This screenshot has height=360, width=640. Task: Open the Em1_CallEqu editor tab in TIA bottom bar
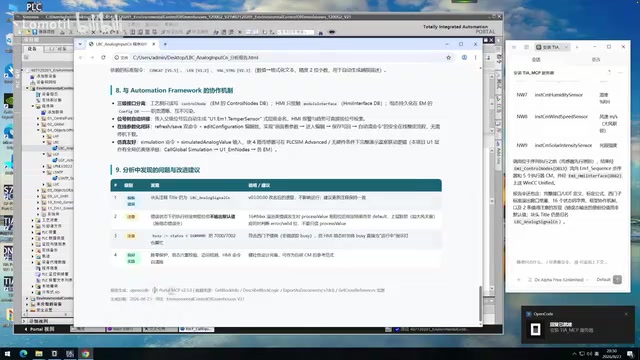click(196, 329)
